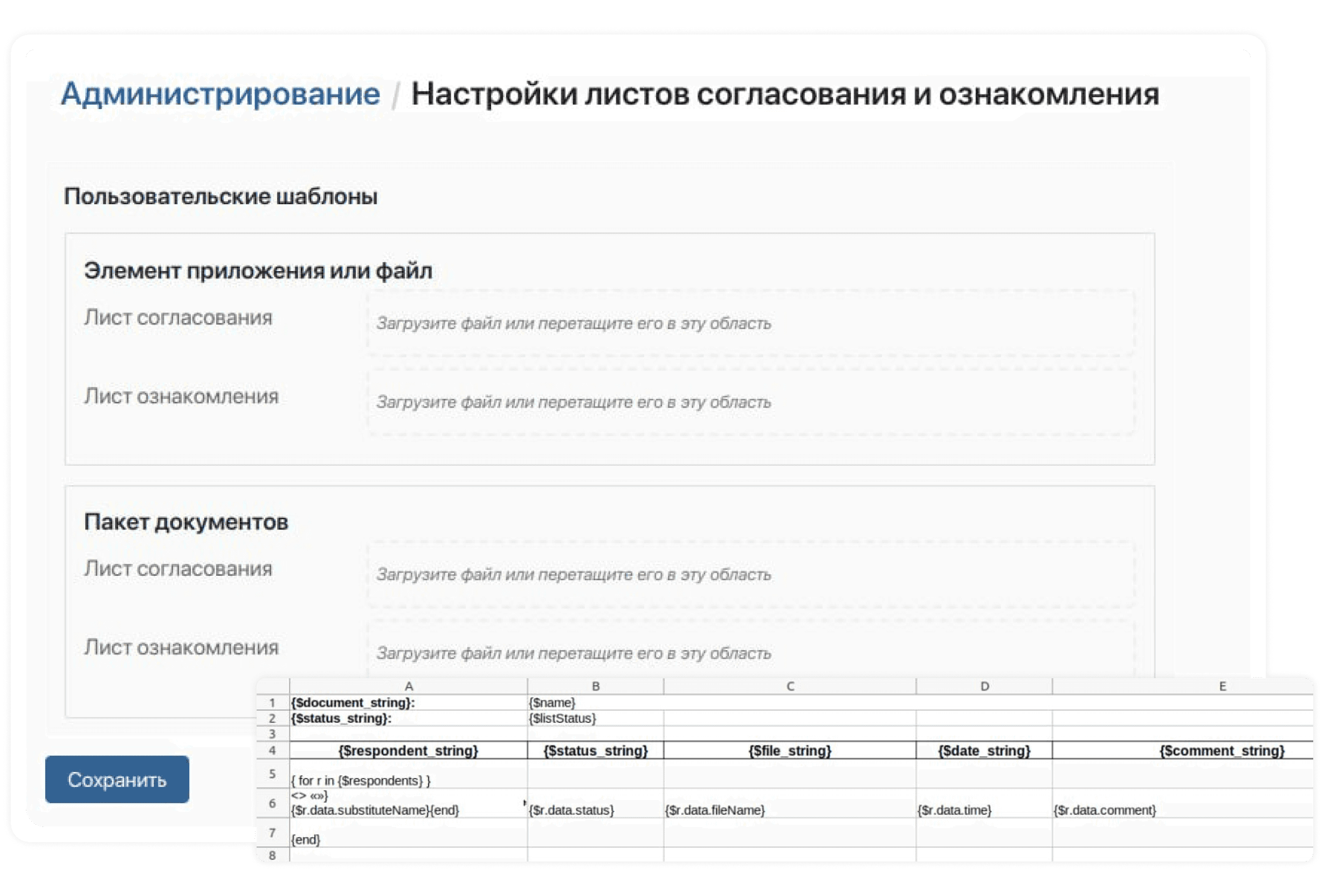This screenshot has height=896, width=1324.
Task: Click cell containing {$comment_string}
Action: click(x=1183, y=750)
